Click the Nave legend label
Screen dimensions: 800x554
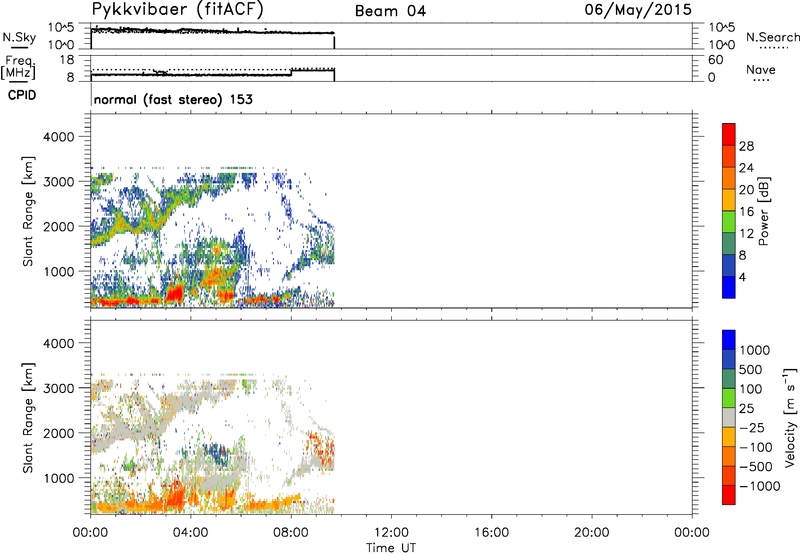point(761,70)
